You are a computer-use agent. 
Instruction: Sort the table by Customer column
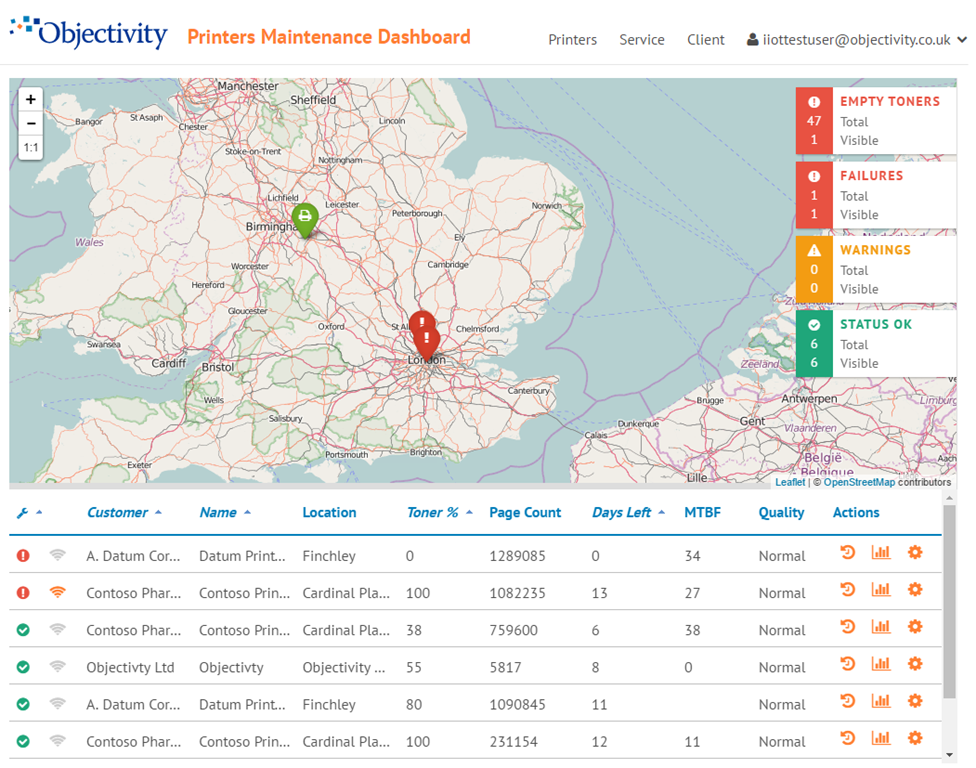point(124,513)
